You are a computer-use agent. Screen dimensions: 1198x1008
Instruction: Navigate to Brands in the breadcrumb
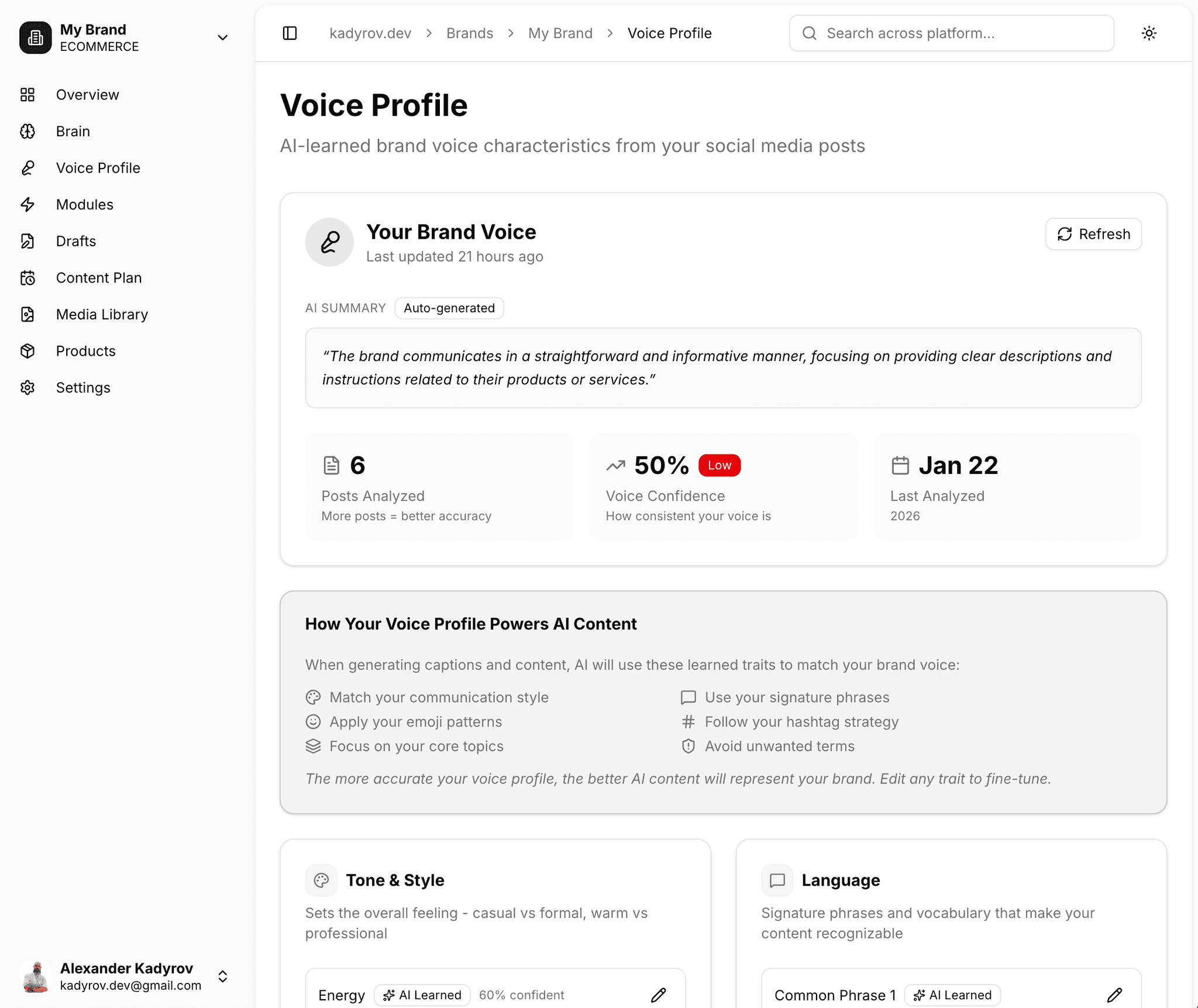pos(470,33)
